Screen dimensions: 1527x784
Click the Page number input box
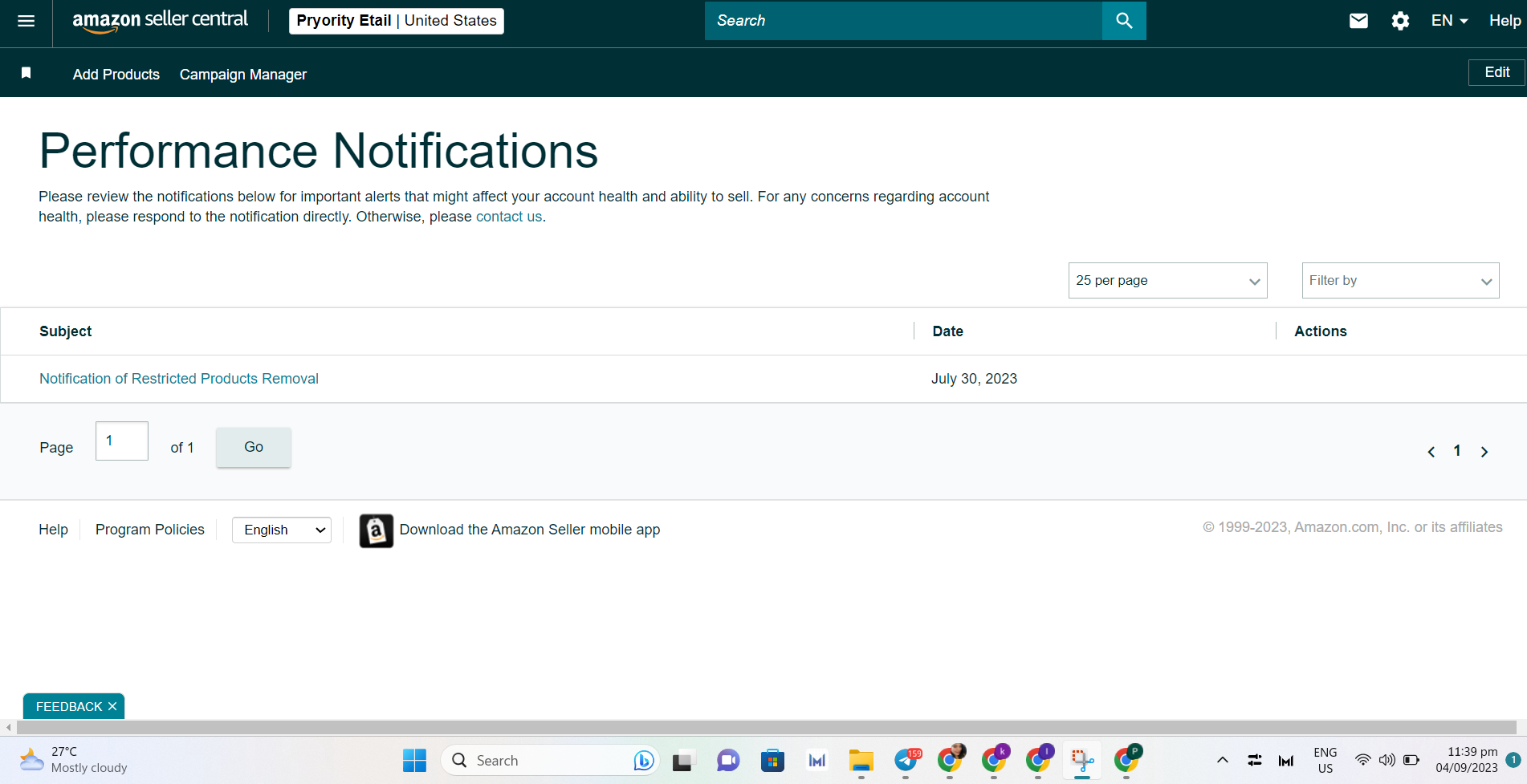[x=122, y=441]
